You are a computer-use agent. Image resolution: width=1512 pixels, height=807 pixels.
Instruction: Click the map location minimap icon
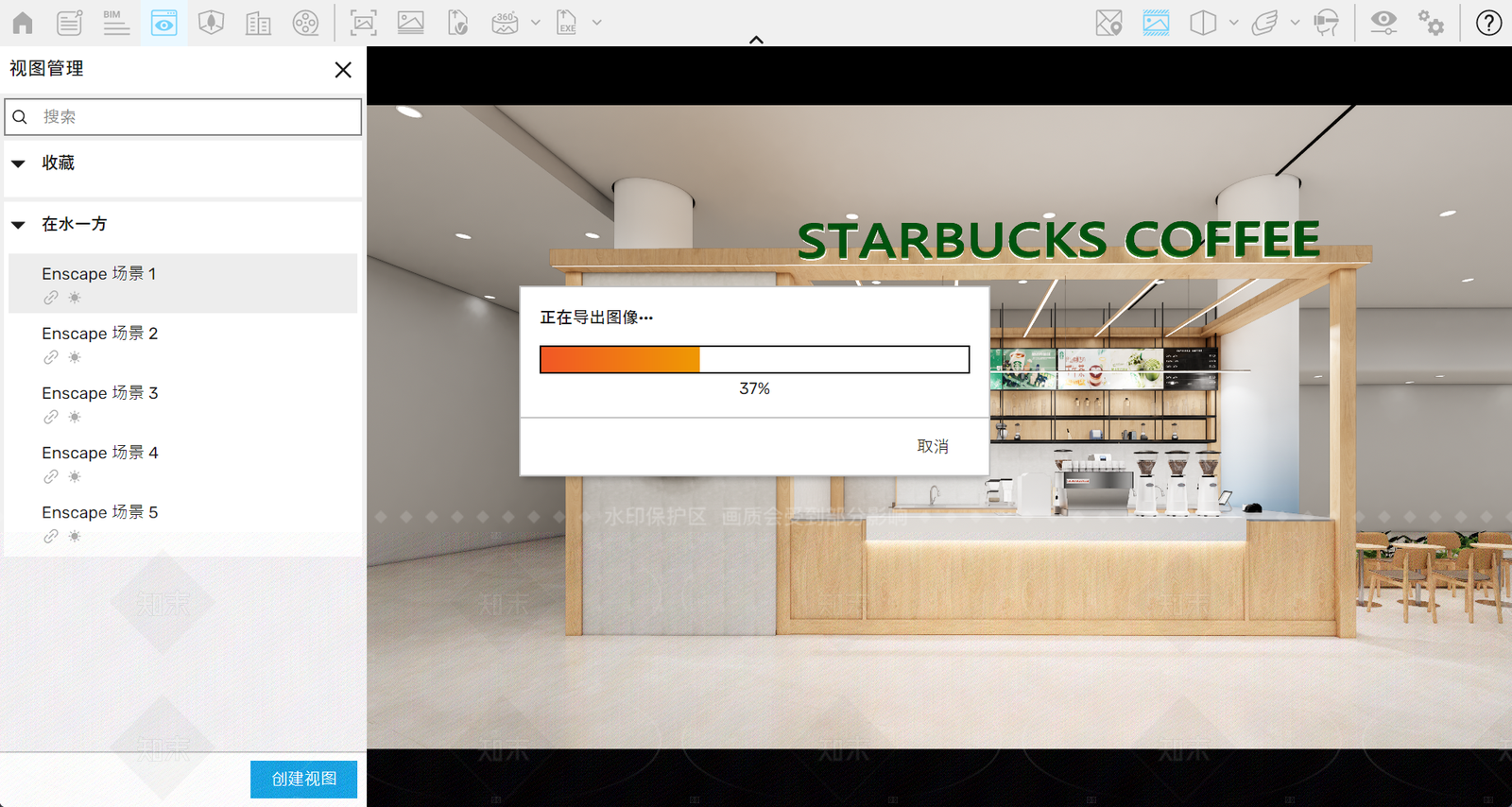click(1109, 23)
